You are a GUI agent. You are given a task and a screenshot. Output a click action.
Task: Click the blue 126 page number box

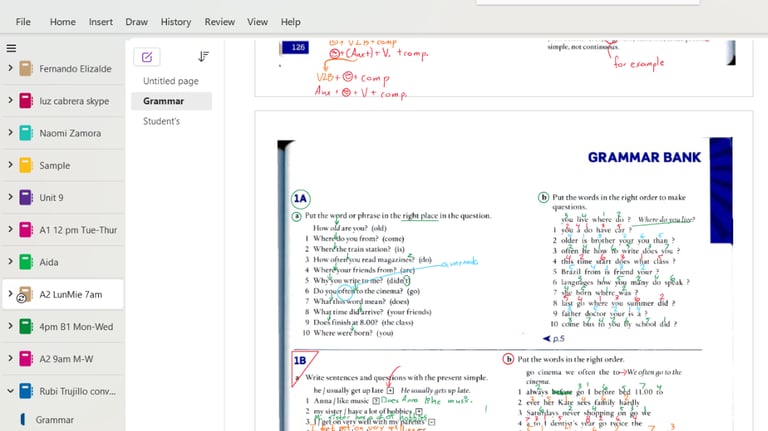295,47
